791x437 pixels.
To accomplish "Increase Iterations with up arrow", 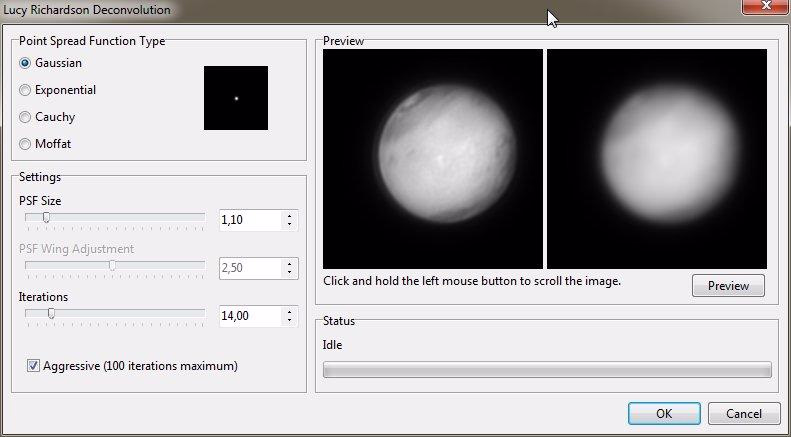I will click(289, 311).
